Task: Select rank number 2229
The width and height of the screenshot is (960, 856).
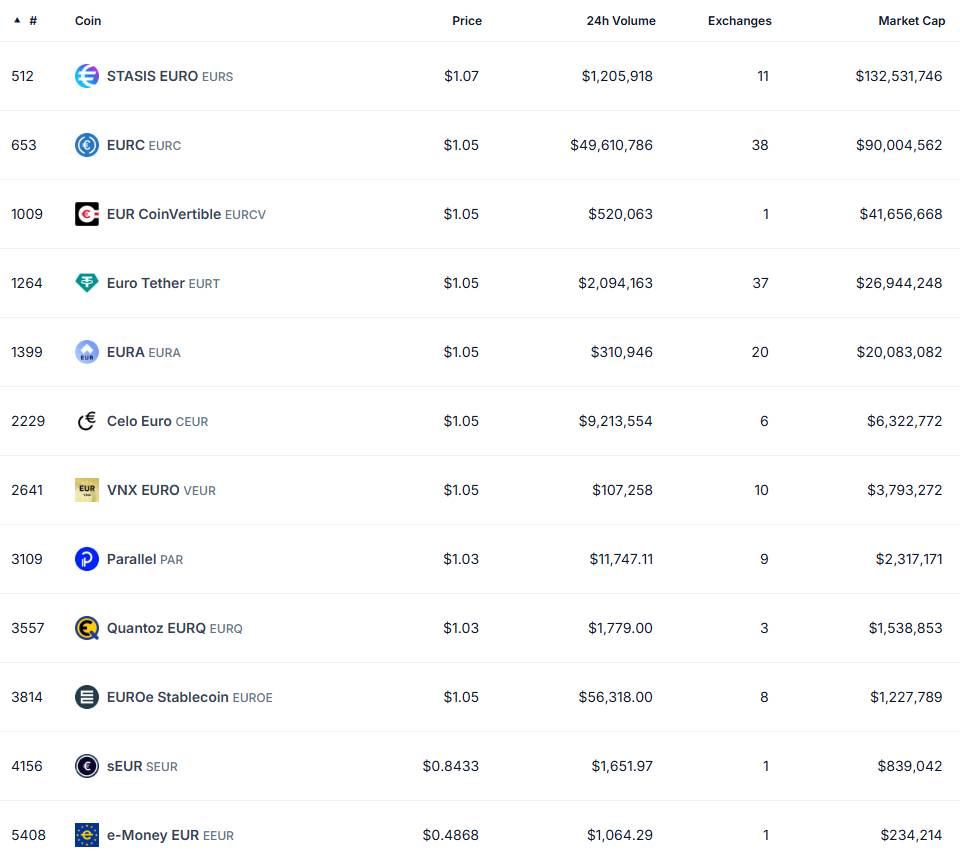Action: (x=28, y=421)
